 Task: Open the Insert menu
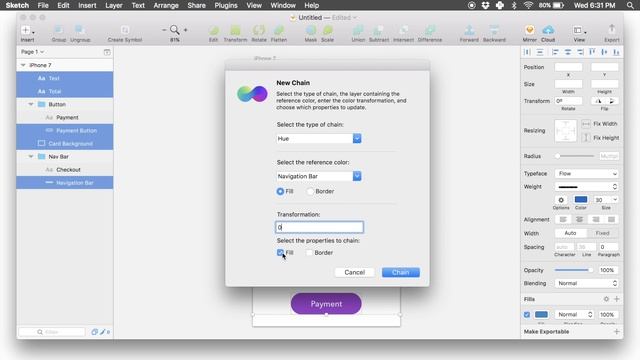(87, 5)
